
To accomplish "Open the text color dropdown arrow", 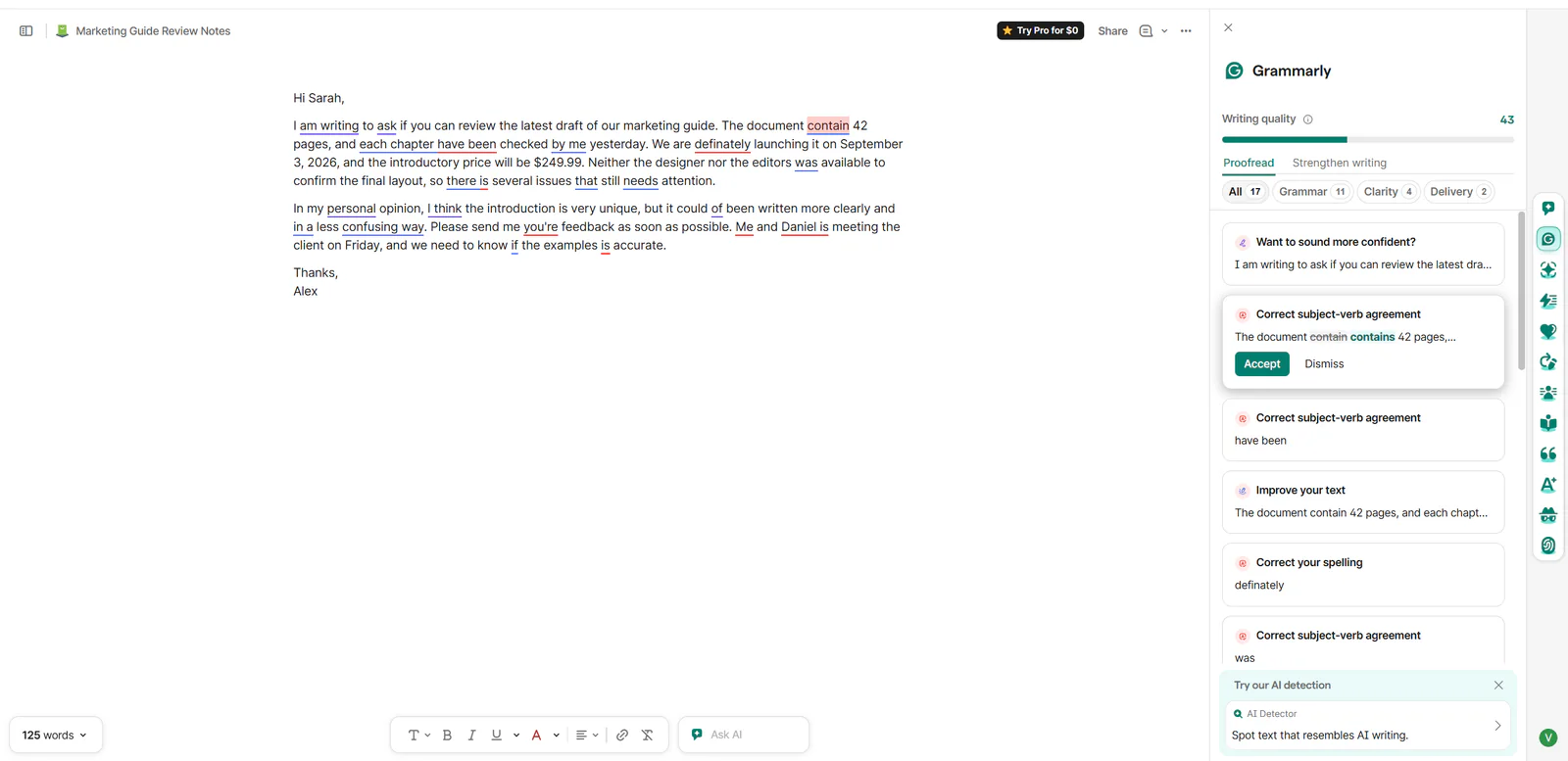I will coord(556,735).
